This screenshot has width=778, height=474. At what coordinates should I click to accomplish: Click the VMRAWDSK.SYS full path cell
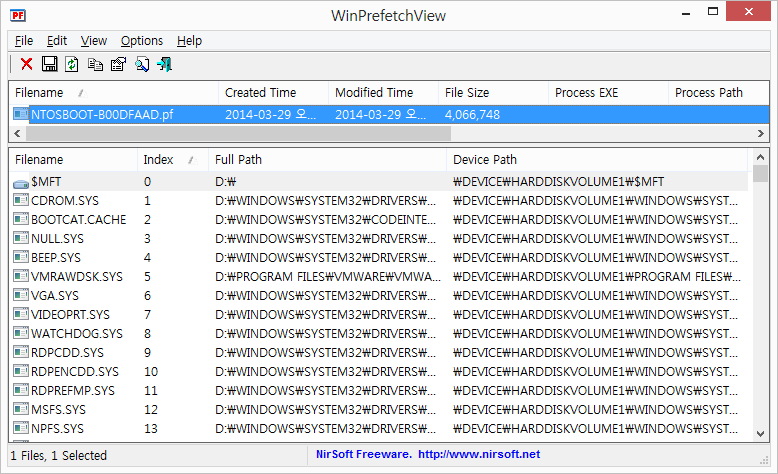coord(328,276)
